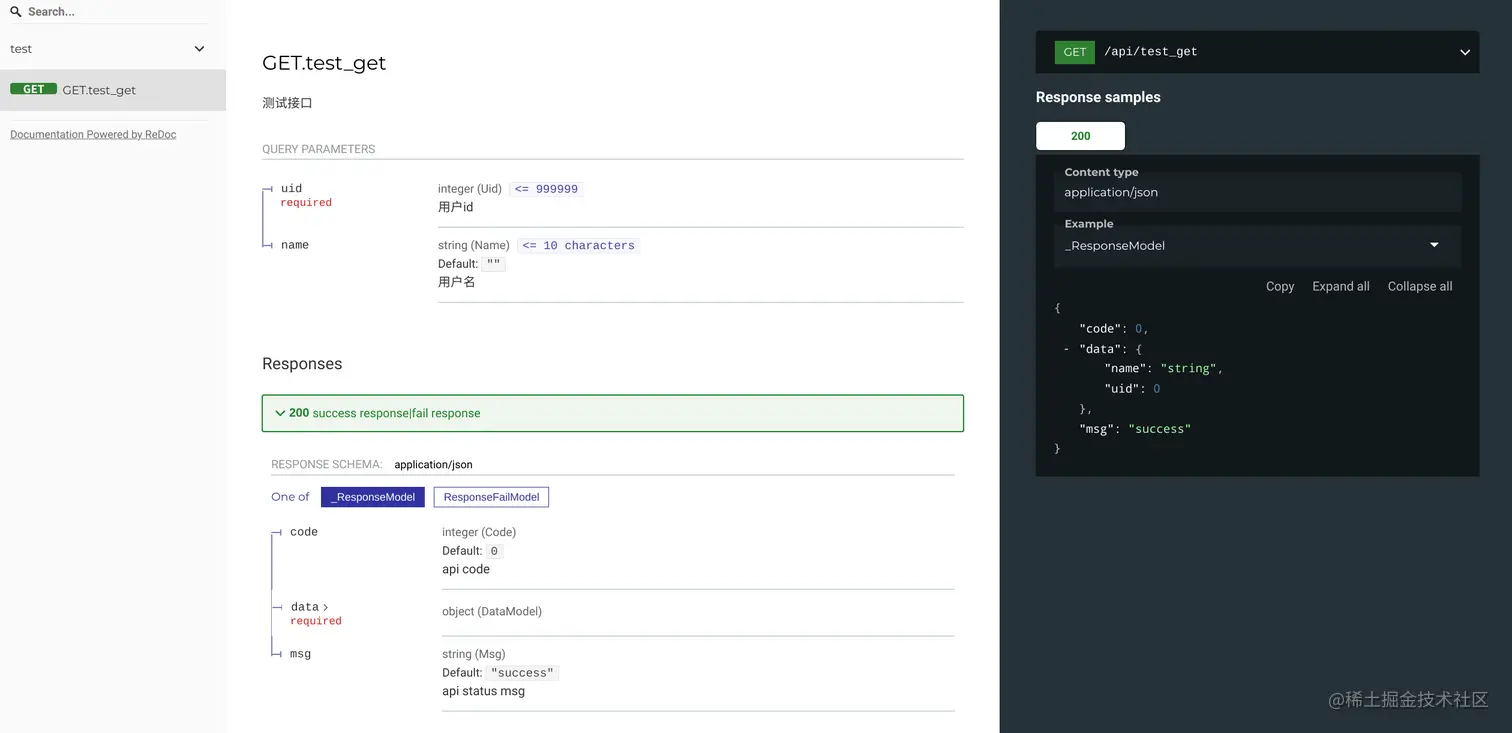Image resolution: width=1512 pixels, height=733 pixels.
Task: Switch to ResponseFailModel schema tab
Action: pos(491,497)
